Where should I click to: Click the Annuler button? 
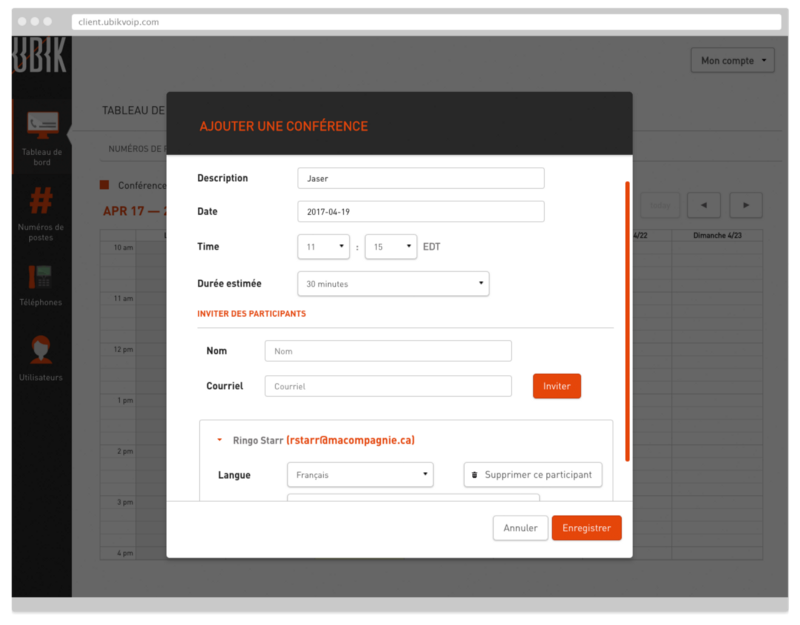click(520, 528)
